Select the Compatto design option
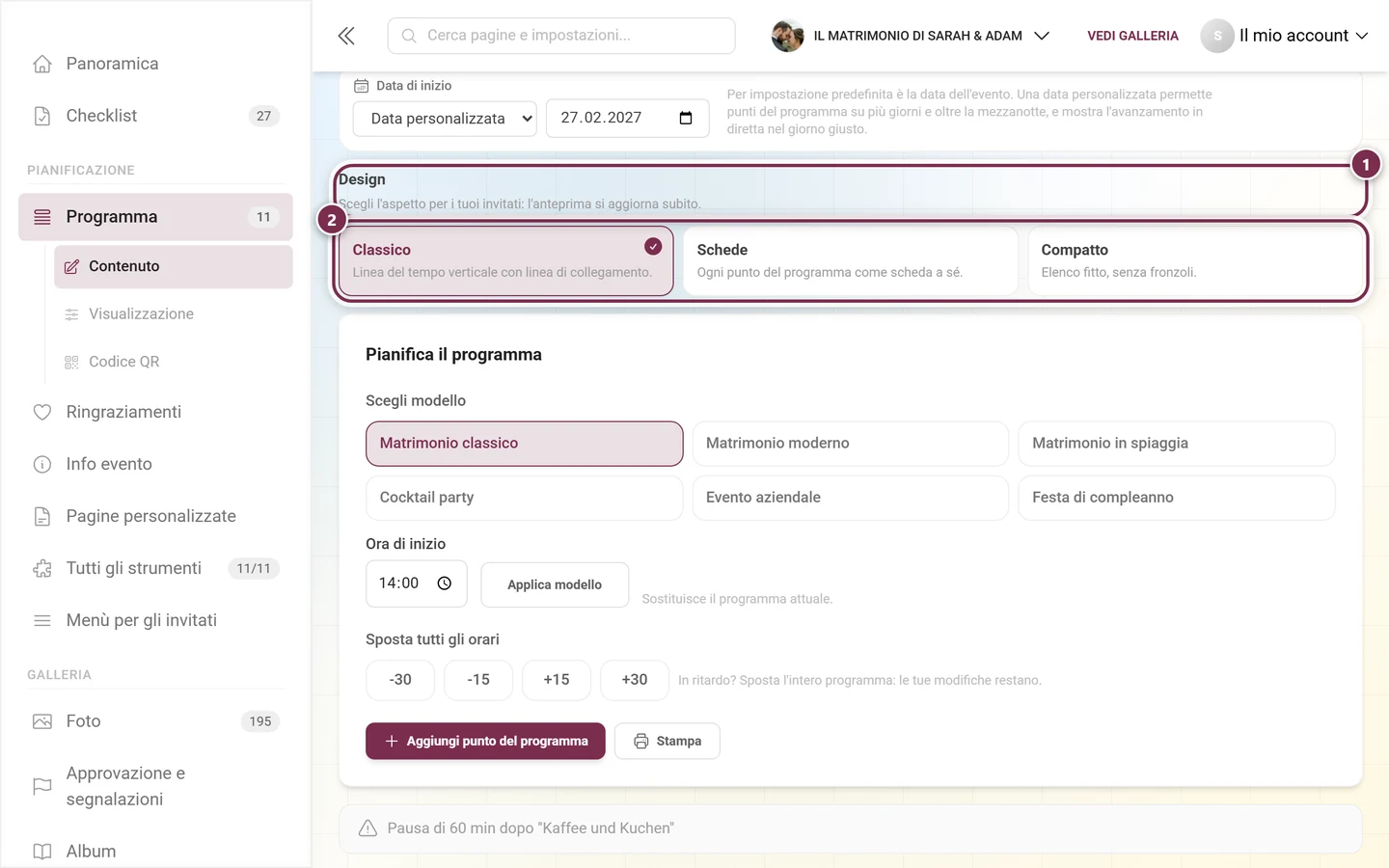Viewport: 1389px width, 868px height. 1194,260
